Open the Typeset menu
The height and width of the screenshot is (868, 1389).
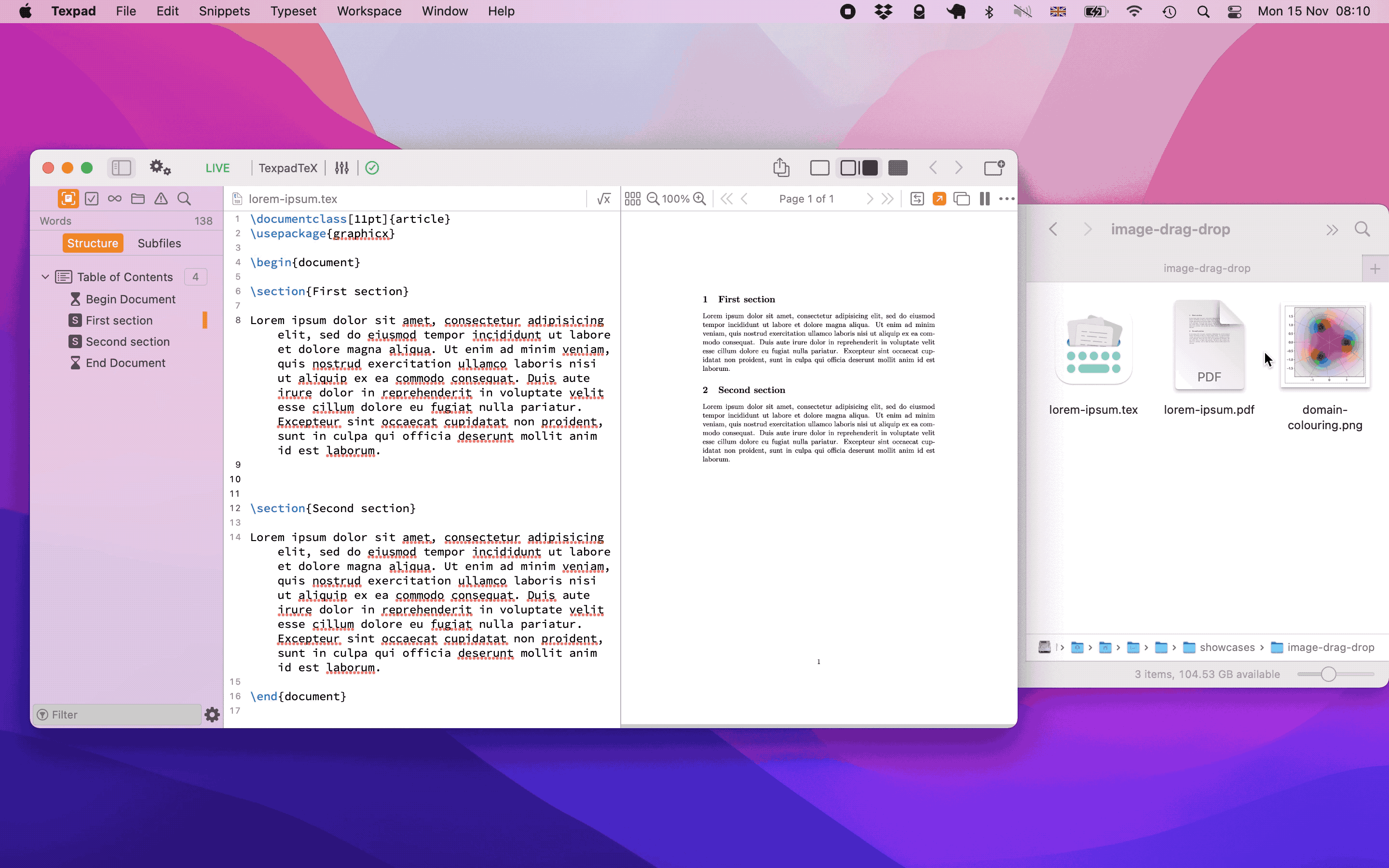click(294, 11)
